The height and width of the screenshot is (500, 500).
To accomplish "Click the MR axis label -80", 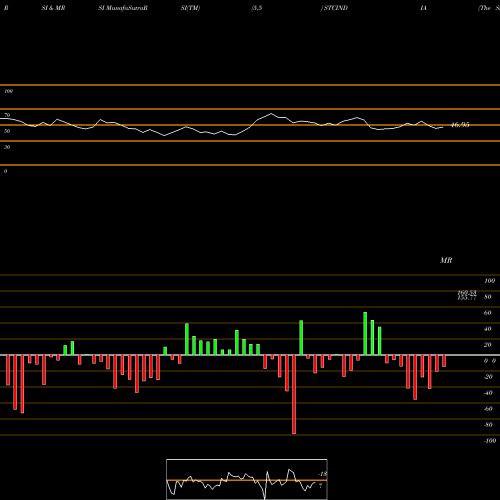I will pyautogui.click(x=488, y=425).
